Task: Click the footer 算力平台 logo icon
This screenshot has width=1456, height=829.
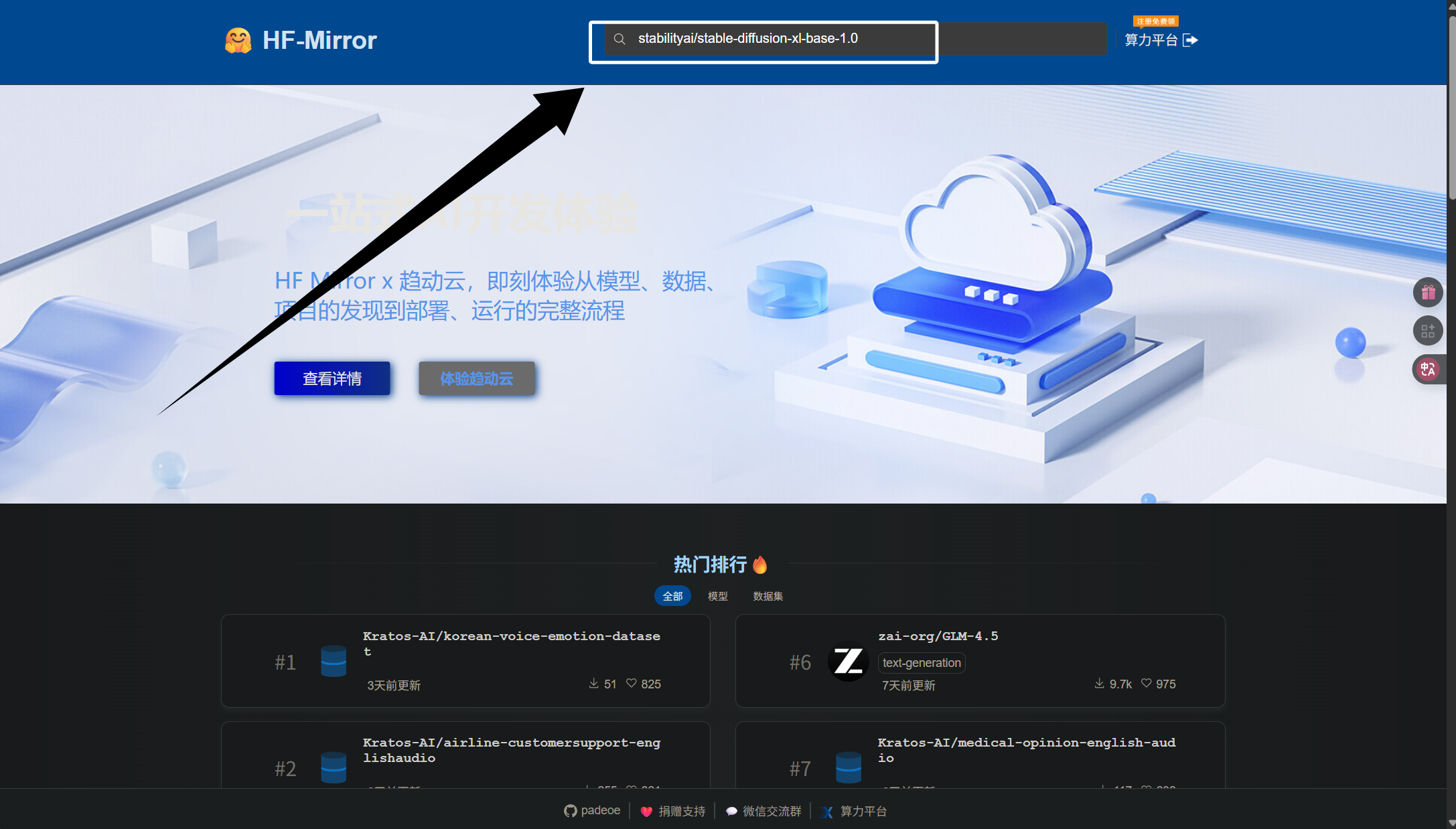Action: (x=828, y=812)
